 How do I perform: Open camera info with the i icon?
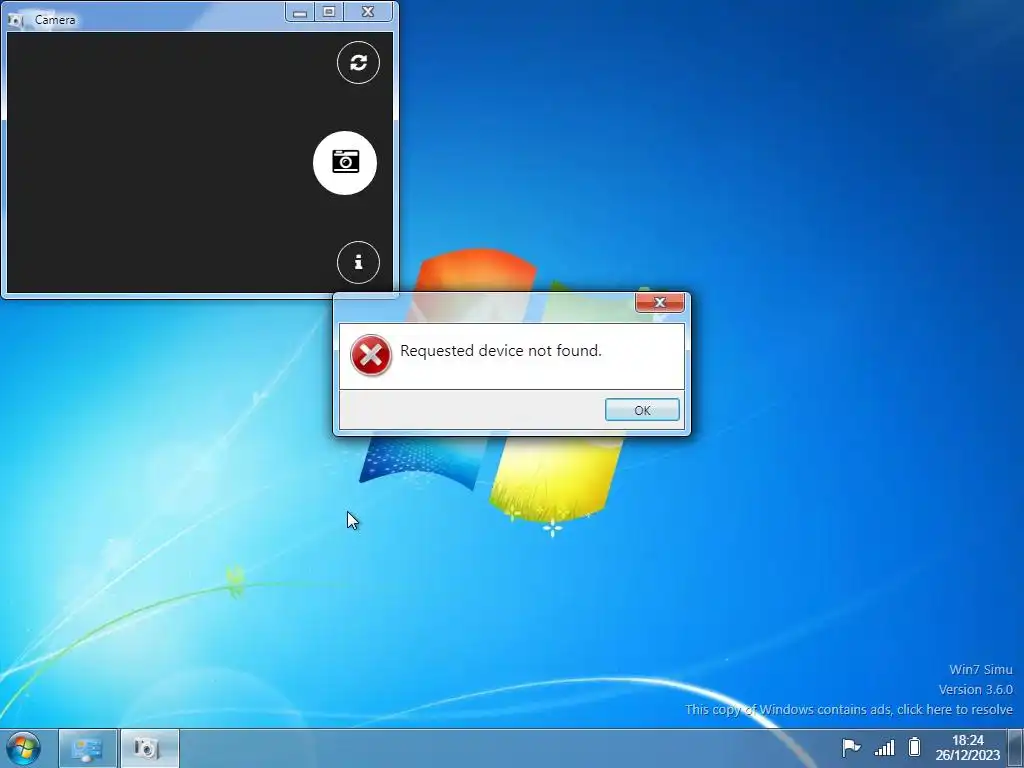pyautogui.click(x=358, y=263)
